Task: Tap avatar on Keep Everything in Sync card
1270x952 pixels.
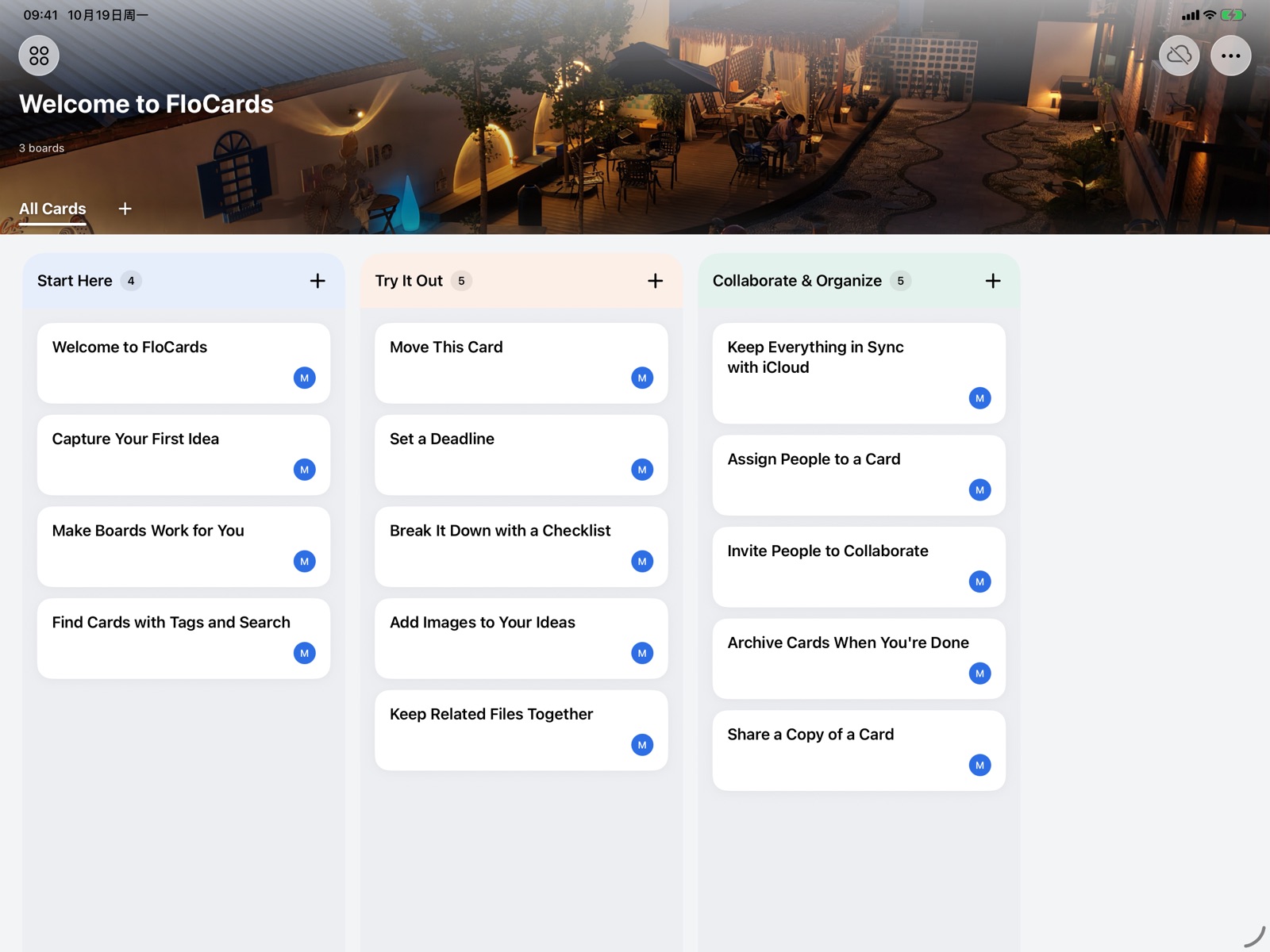Action: (x=980, y=398)
